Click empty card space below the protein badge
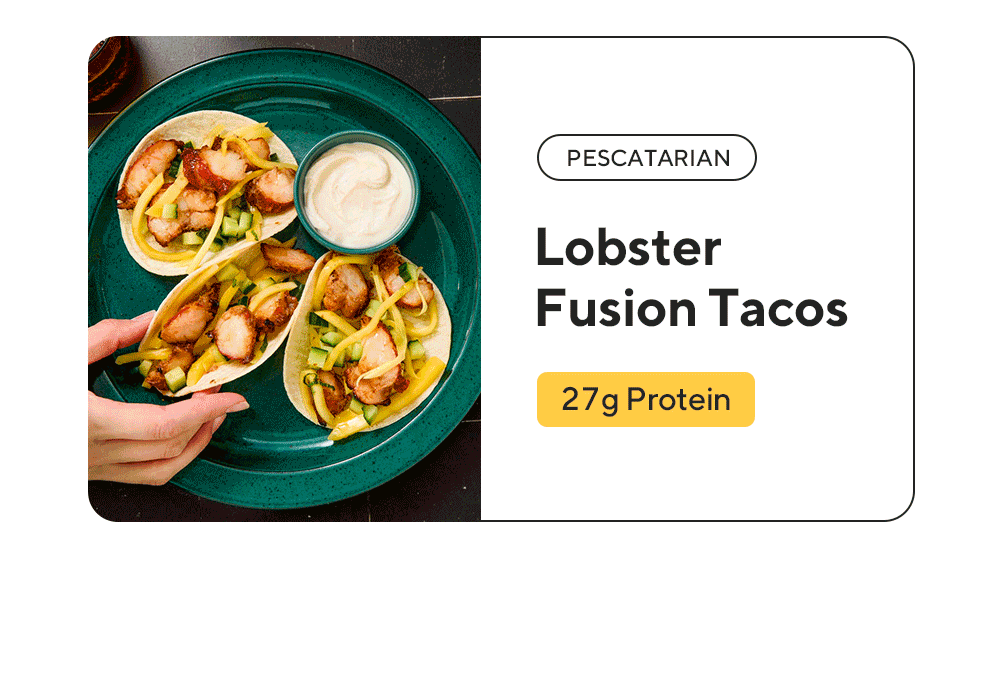1000x694 pixels. (695, 473)
